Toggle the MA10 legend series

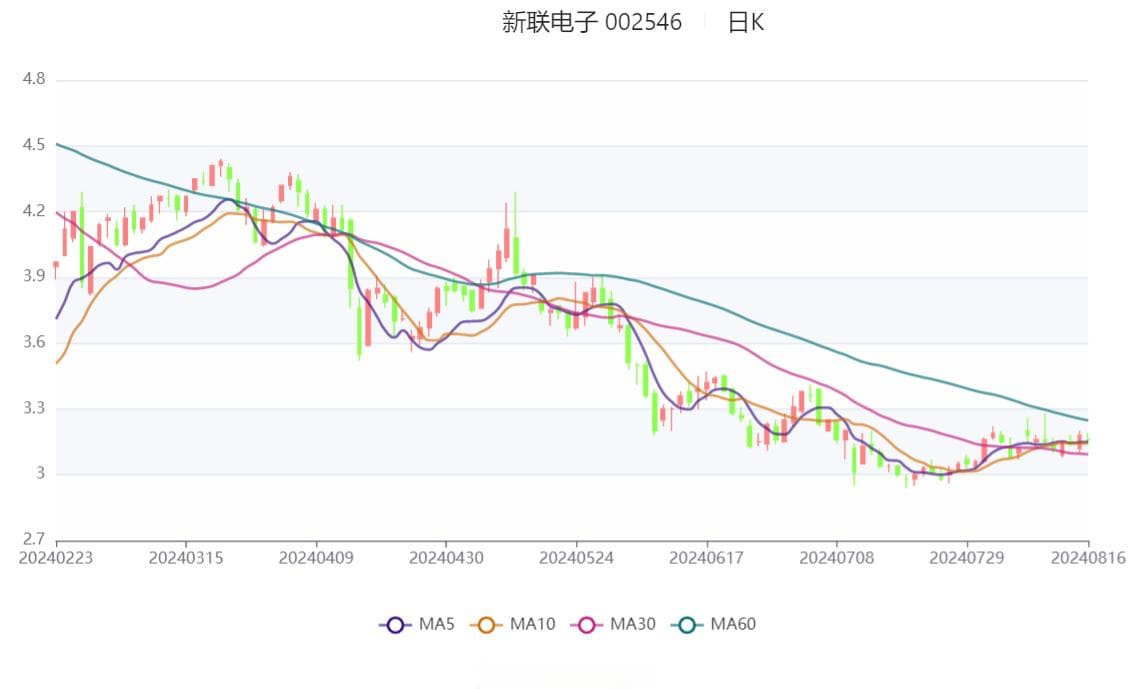click(513, 624)
